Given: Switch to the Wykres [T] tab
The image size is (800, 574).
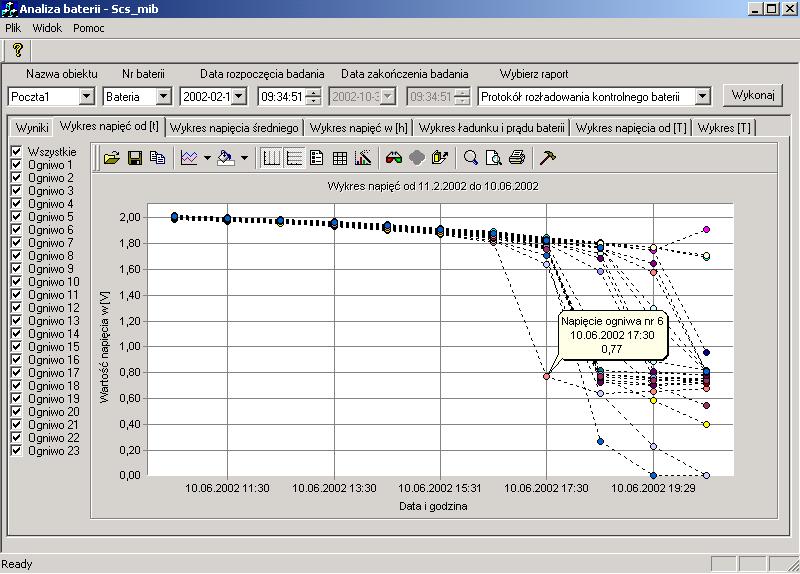Looking at the screenshot, I should (x=723, y=128).
